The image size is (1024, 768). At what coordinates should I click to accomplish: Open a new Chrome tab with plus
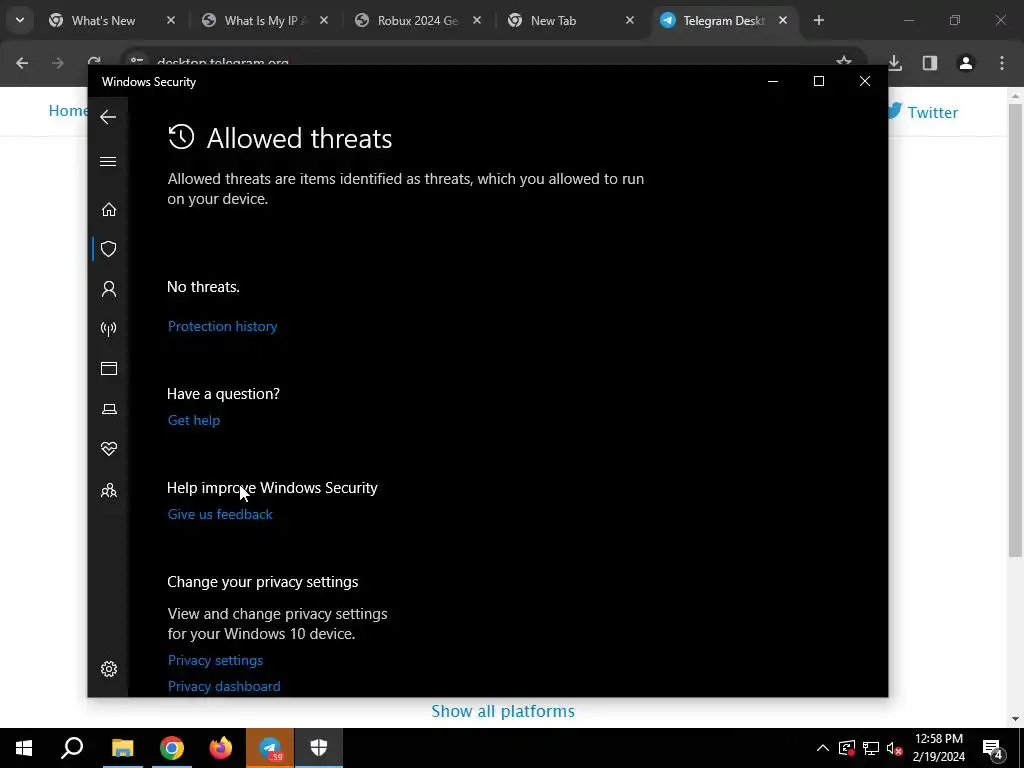click(x=818, y=20)
